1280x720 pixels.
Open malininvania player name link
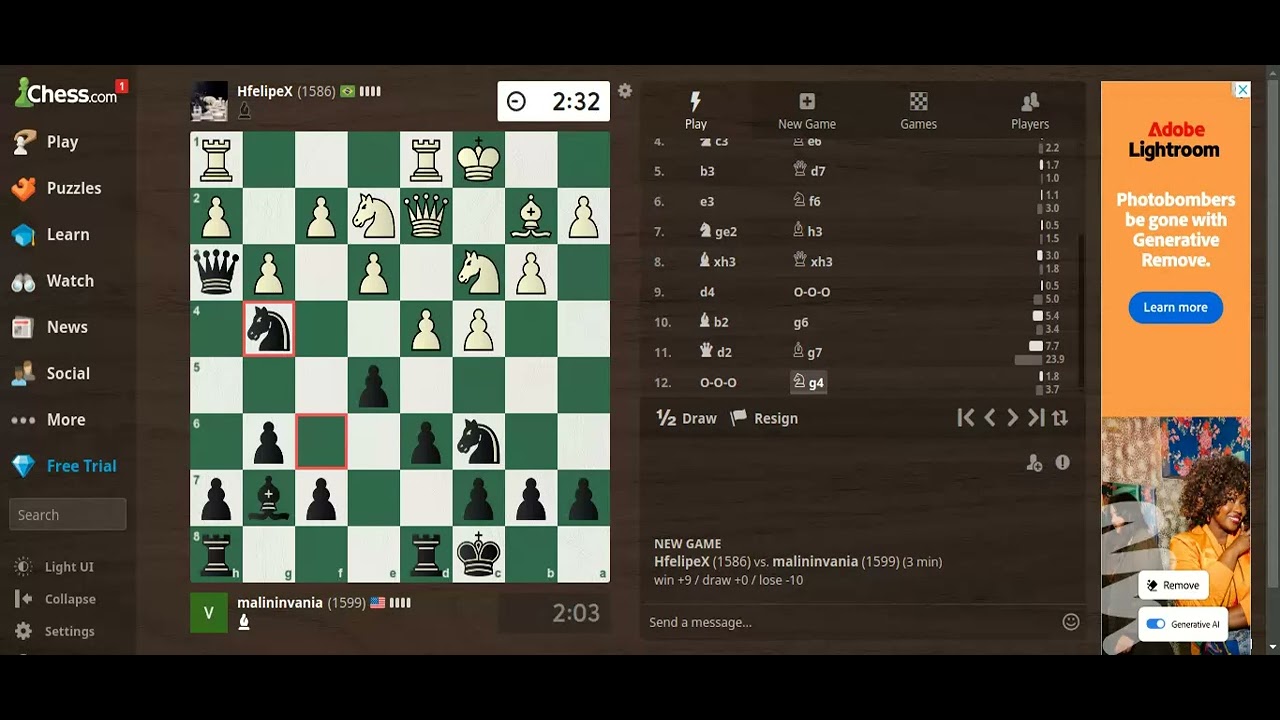tap(280, 603)
